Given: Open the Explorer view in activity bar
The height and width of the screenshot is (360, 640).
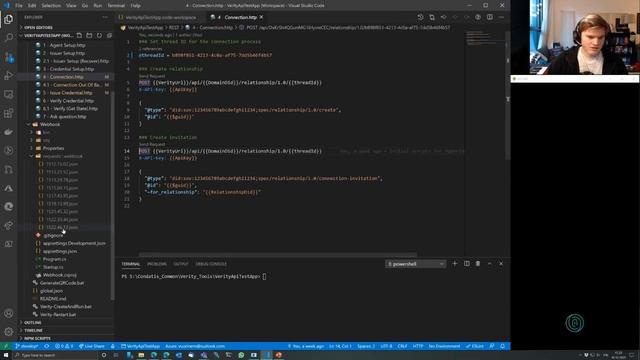Looking at the screenshot, I should pyautogui.click(x=9, y=19).
